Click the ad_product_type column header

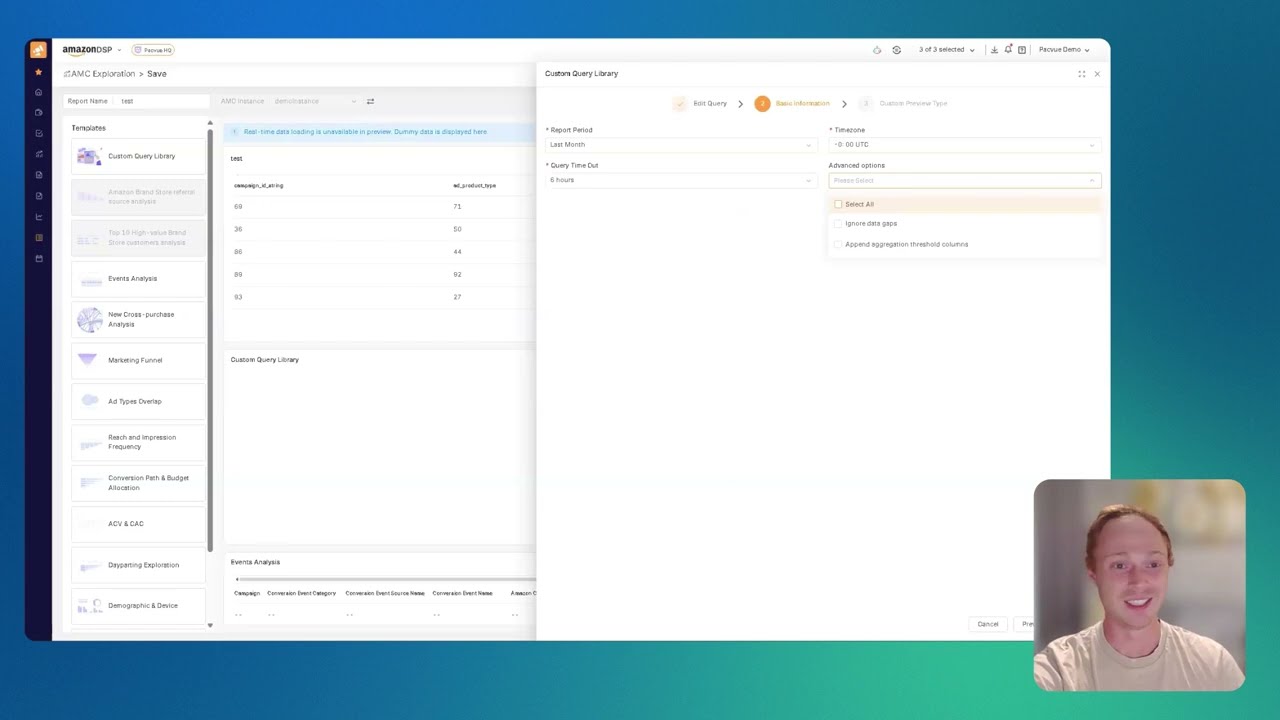coord(474,186)
